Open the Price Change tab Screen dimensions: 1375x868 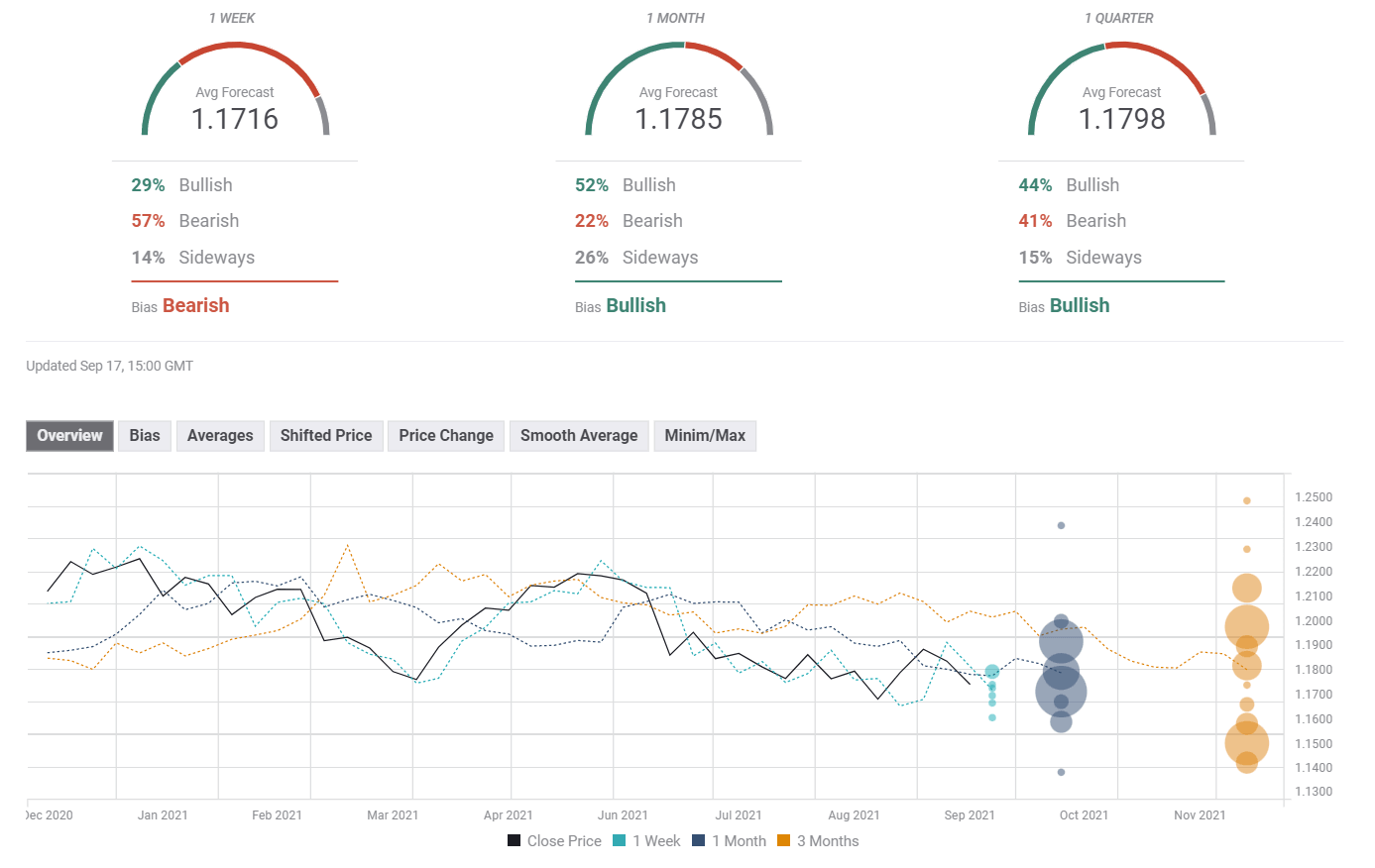pyautogui.click(x=446, y=436)
